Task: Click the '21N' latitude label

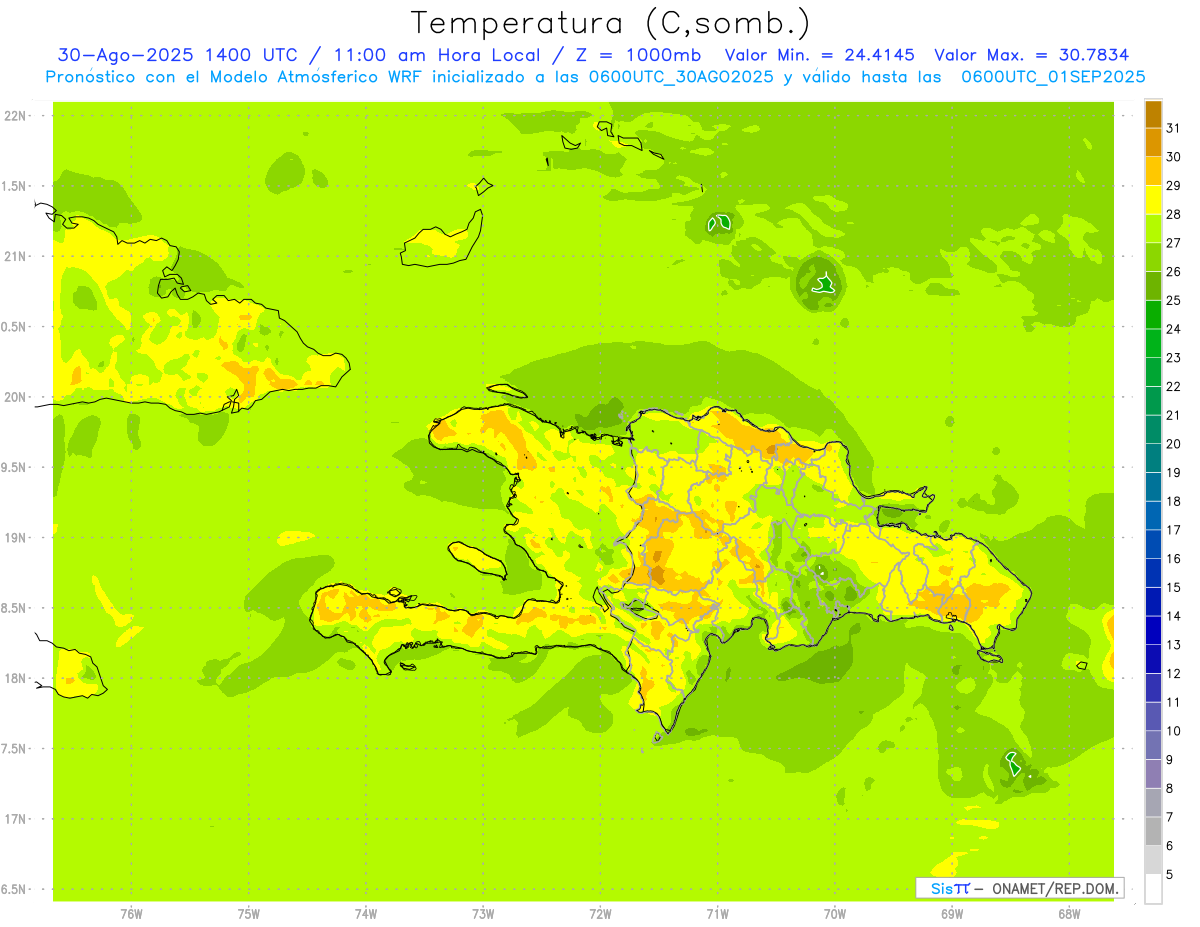Action: (x=17, y=257)
